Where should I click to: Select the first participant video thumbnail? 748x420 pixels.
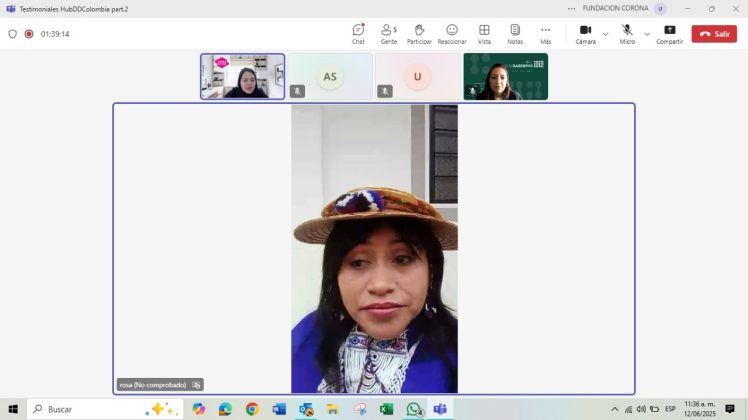(242, 76)
